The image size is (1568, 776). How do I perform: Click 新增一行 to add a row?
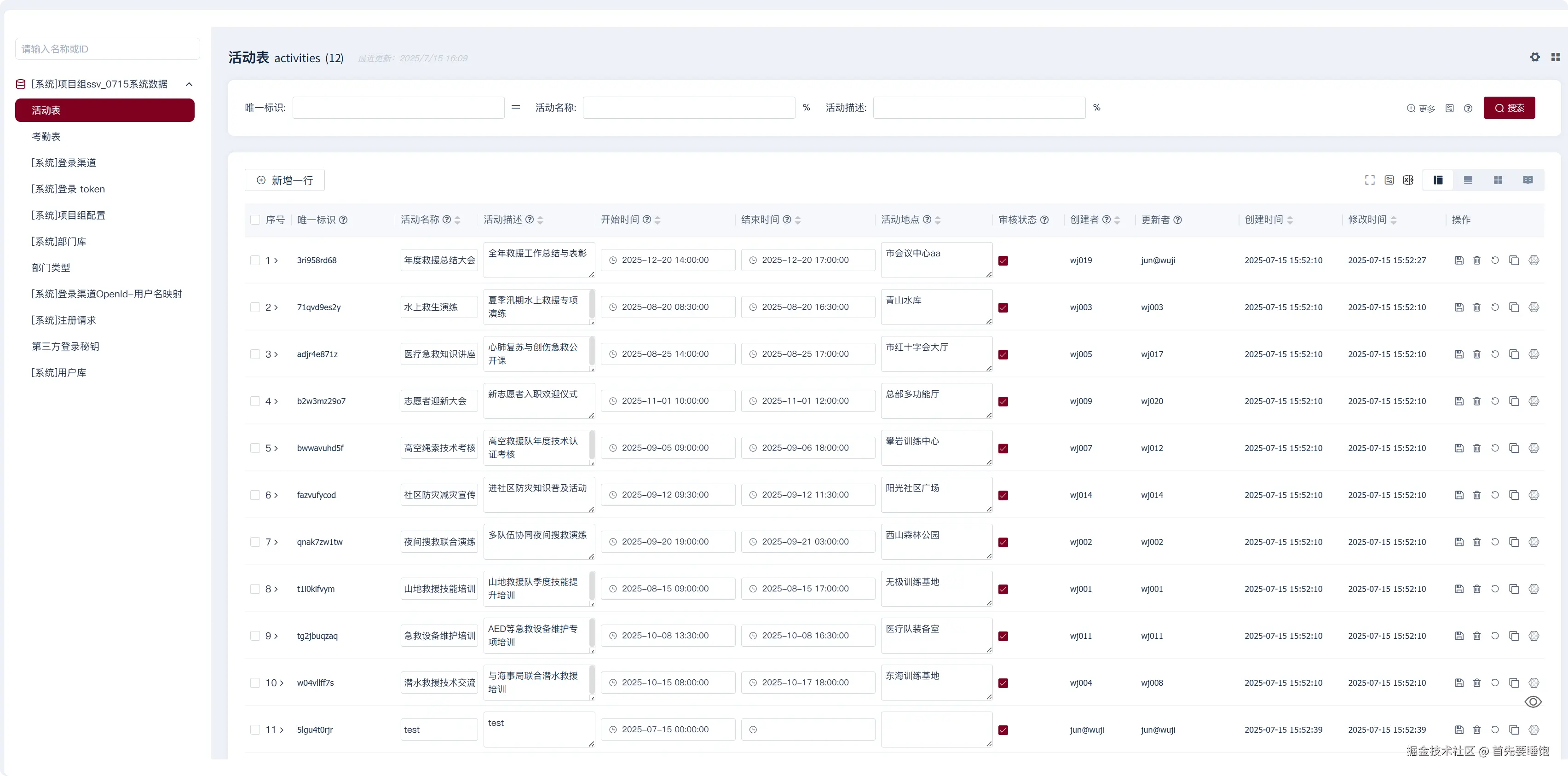coord(285,180)
